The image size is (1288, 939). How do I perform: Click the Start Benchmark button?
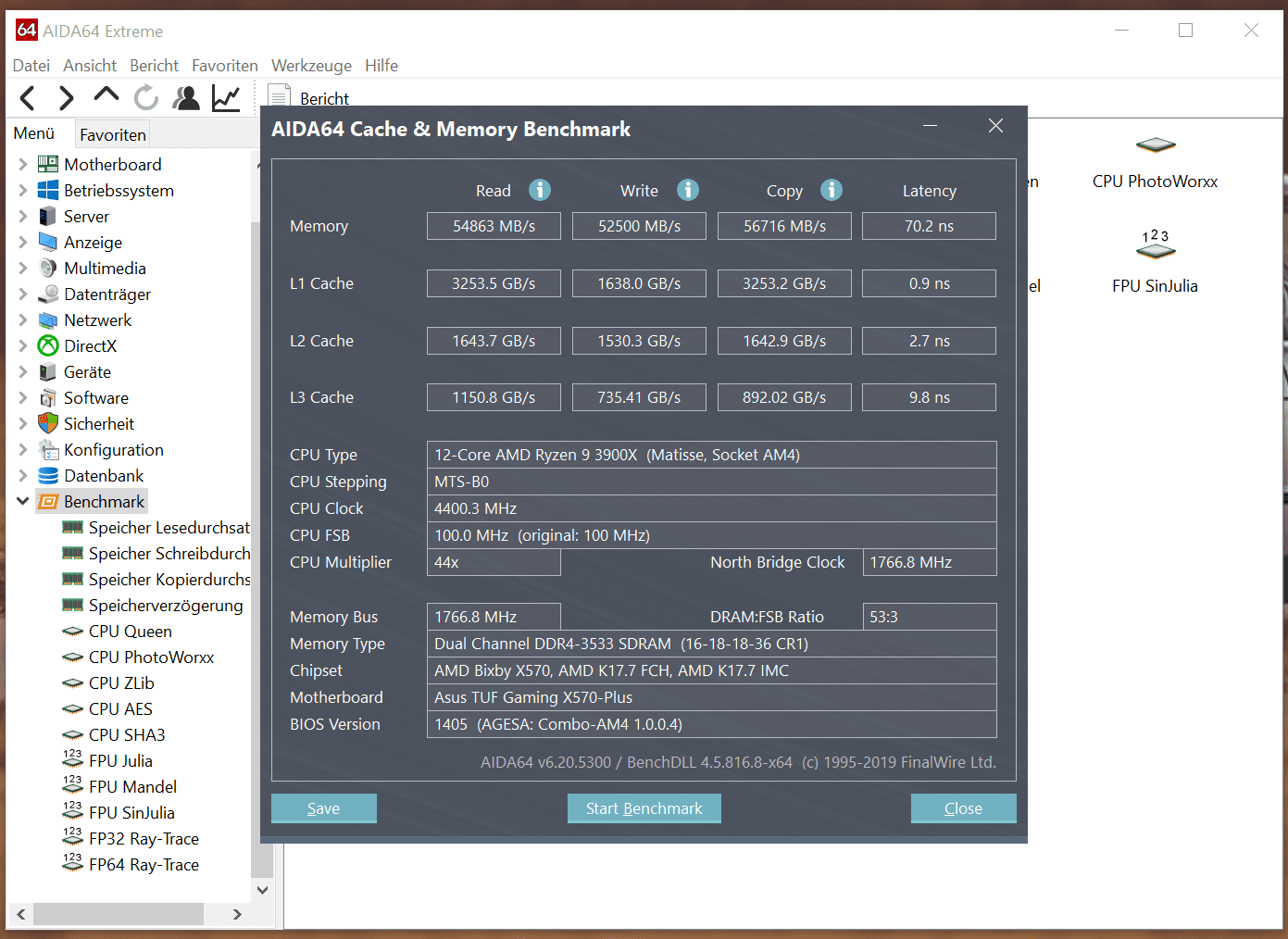coord(644,808)
